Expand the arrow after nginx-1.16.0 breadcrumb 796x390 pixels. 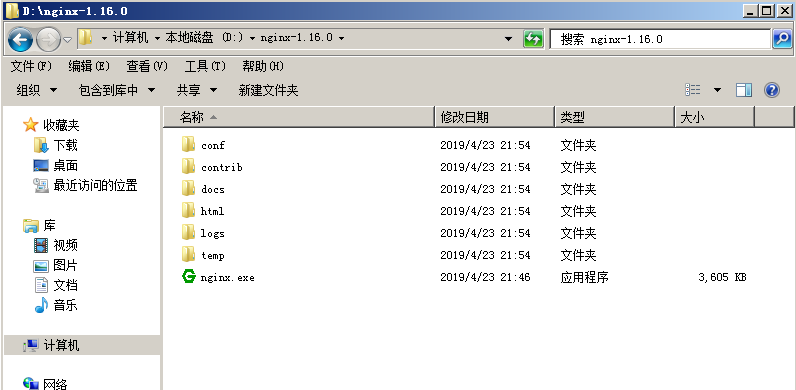(x=341, y=38)
